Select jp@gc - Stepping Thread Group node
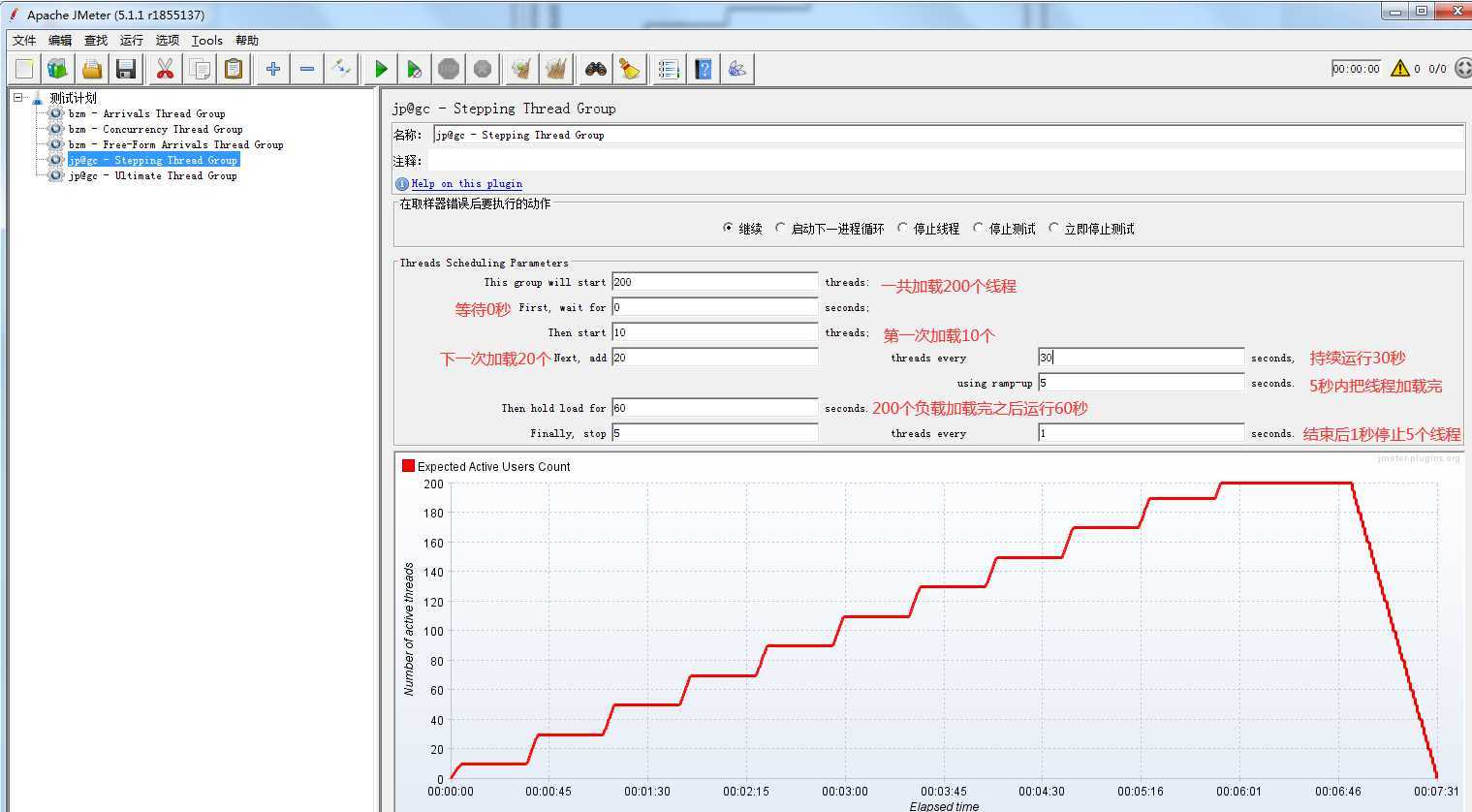This screenshot has width=1472, height=812. point(152,160)
